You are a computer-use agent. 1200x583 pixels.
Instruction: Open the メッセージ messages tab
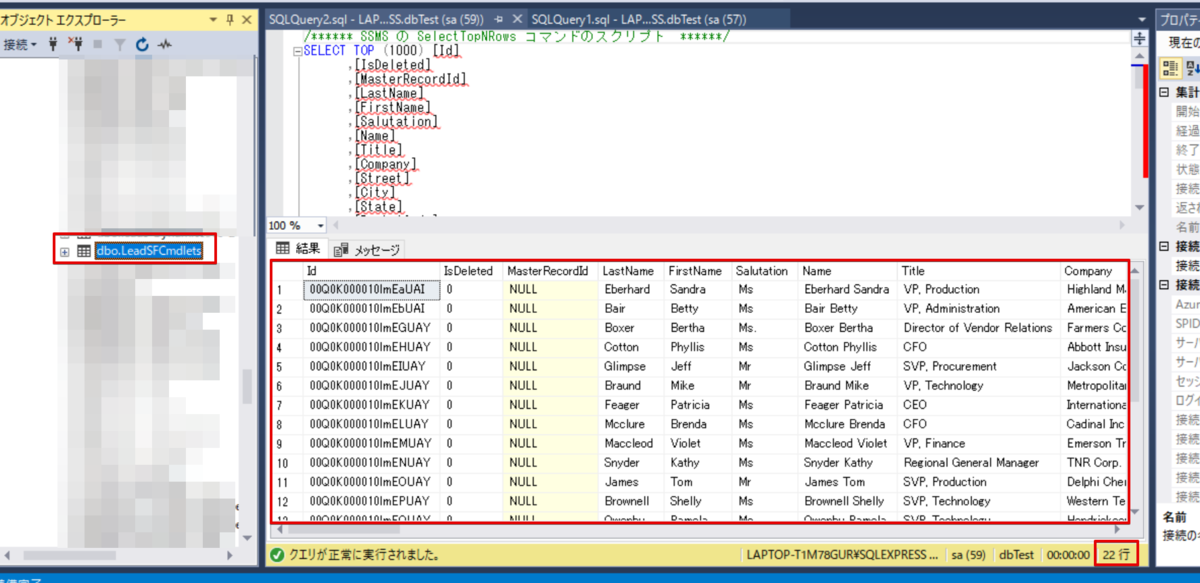367,249
